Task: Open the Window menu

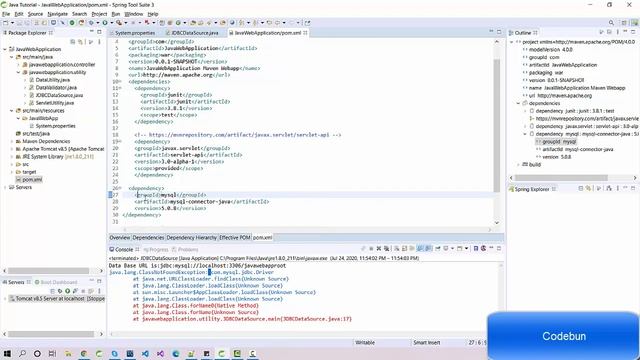Action: (133, 14)
